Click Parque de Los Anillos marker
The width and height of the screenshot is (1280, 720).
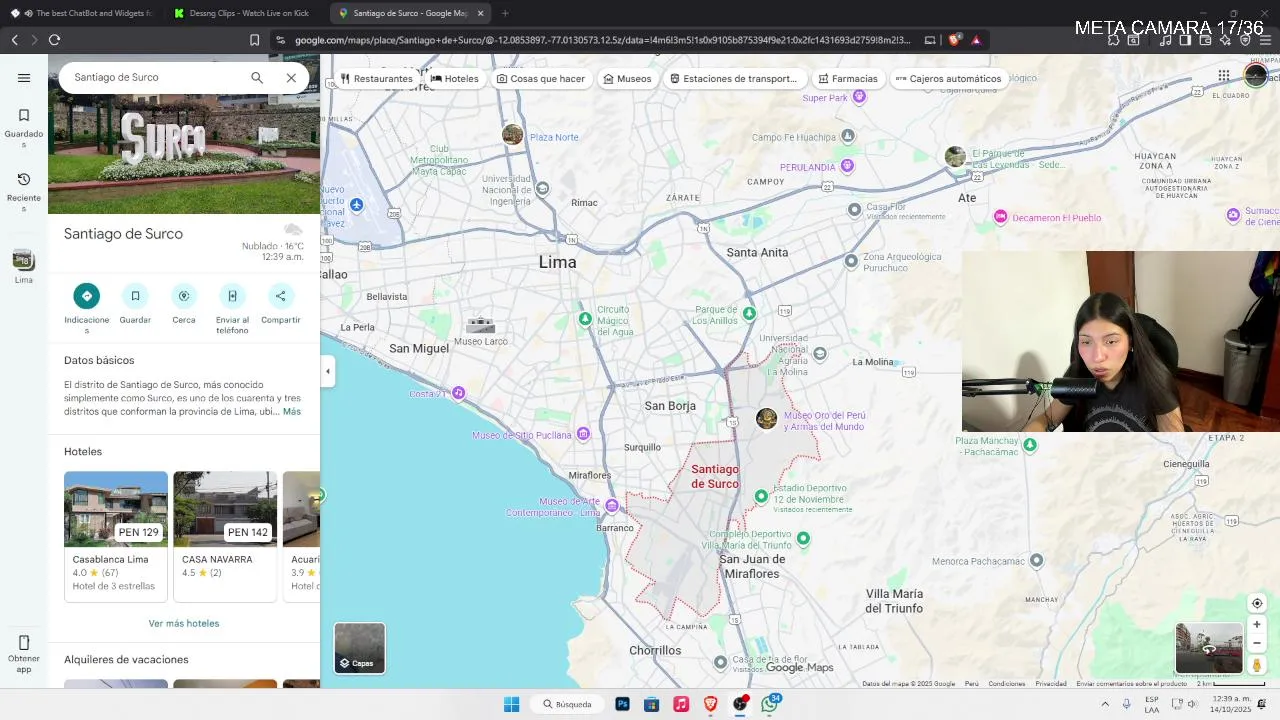click(749, 314)
